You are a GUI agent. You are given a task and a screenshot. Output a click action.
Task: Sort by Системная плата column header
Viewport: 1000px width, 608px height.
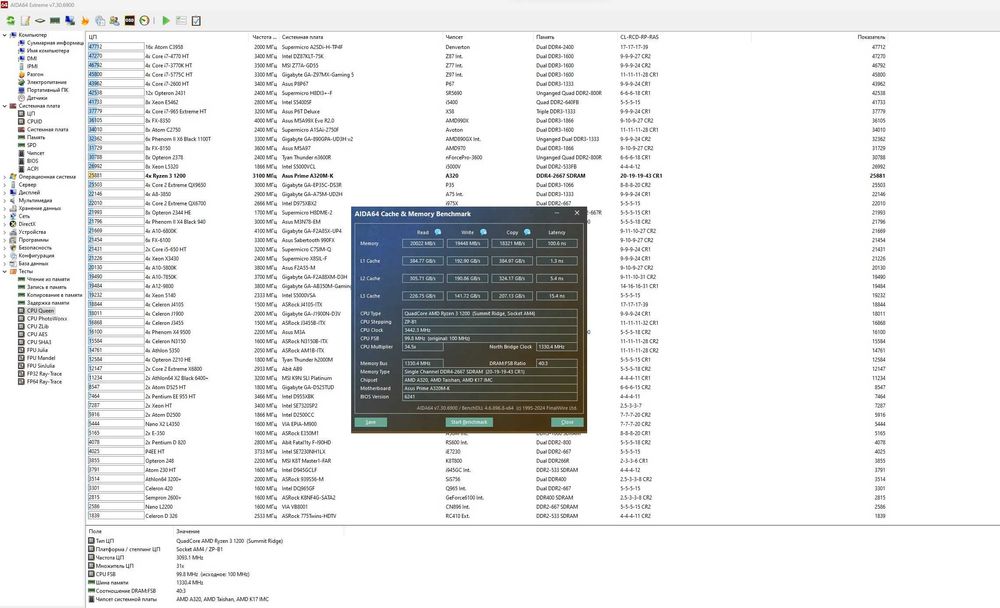tap(360, 37)
